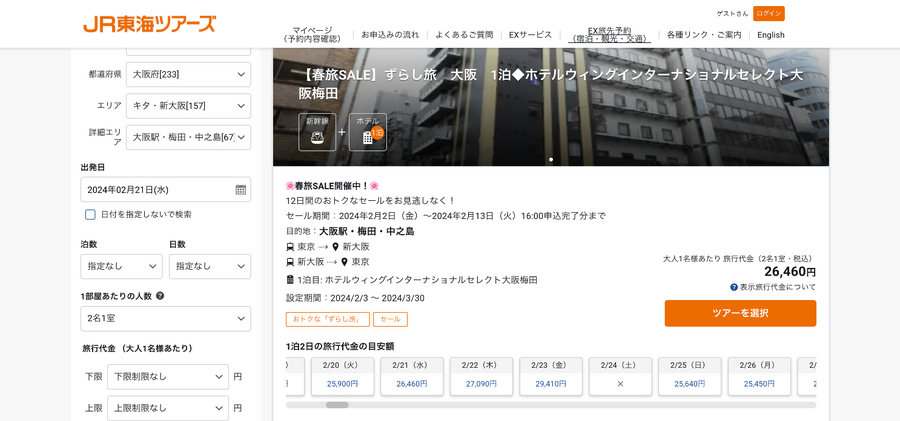Click the orange ログイン button
The width and height of the screenshot is (900, 421).
pos(769,13)
